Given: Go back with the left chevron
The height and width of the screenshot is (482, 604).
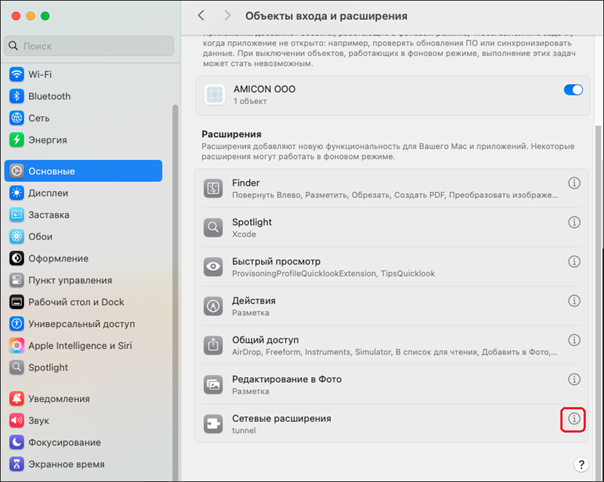Looking at the screenshot, I should (x=202, y=16).
